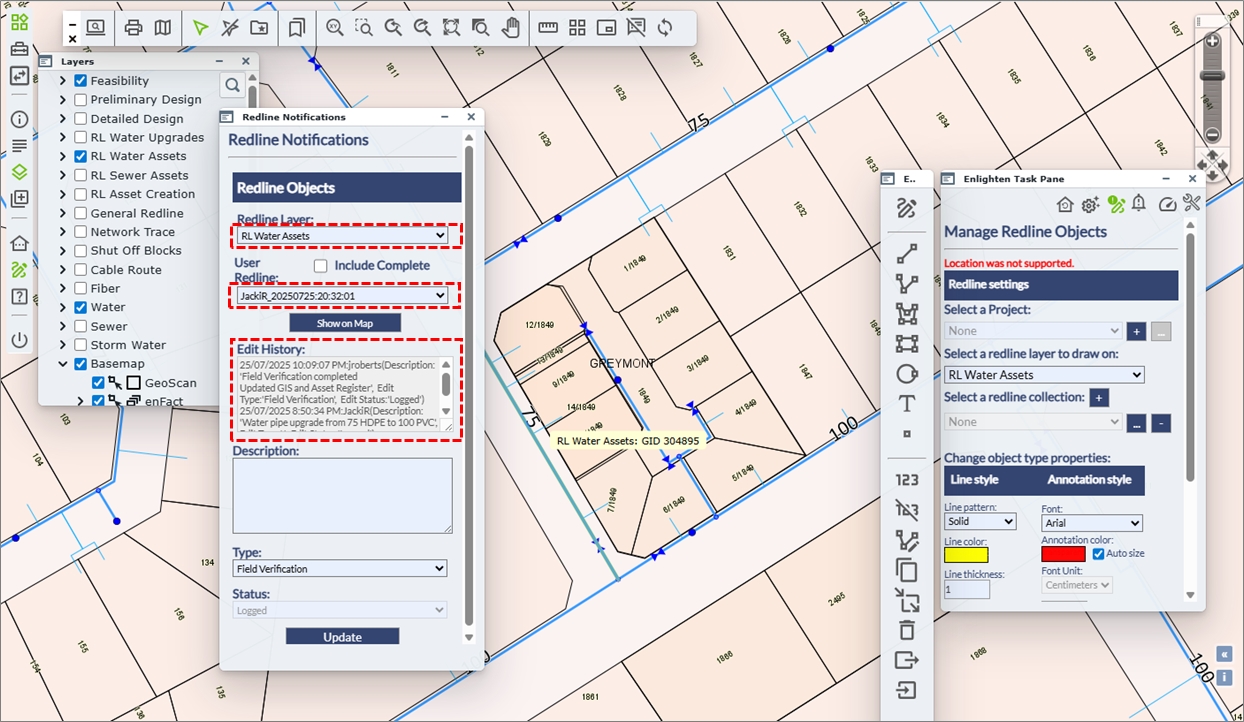
Task: Click the yellow Line color swatch
Action: 965,555
